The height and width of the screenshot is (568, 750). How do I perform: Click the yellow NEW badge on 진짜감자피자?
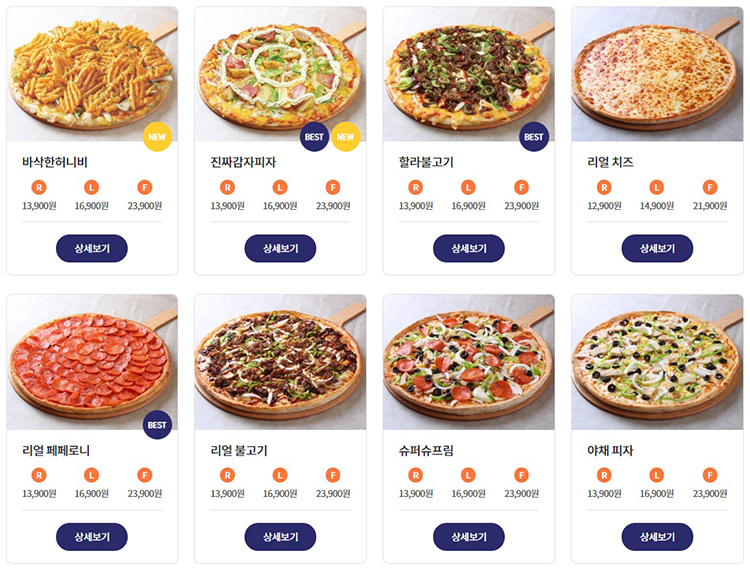(345, 137)
